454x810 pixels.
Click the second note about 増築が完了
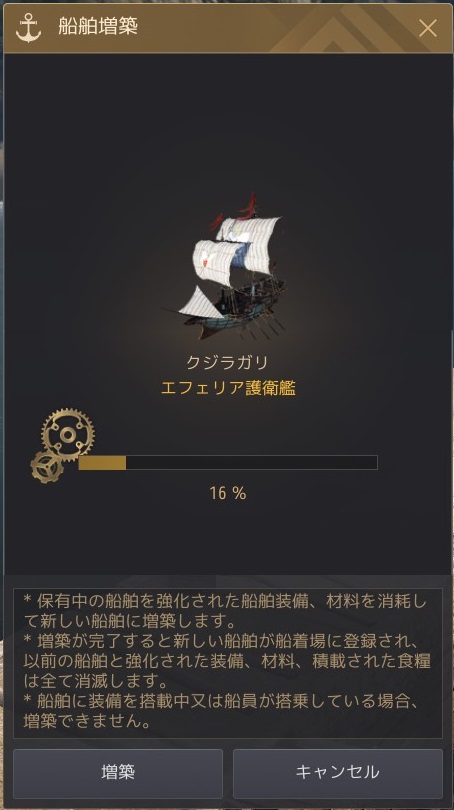click(227, 661)
